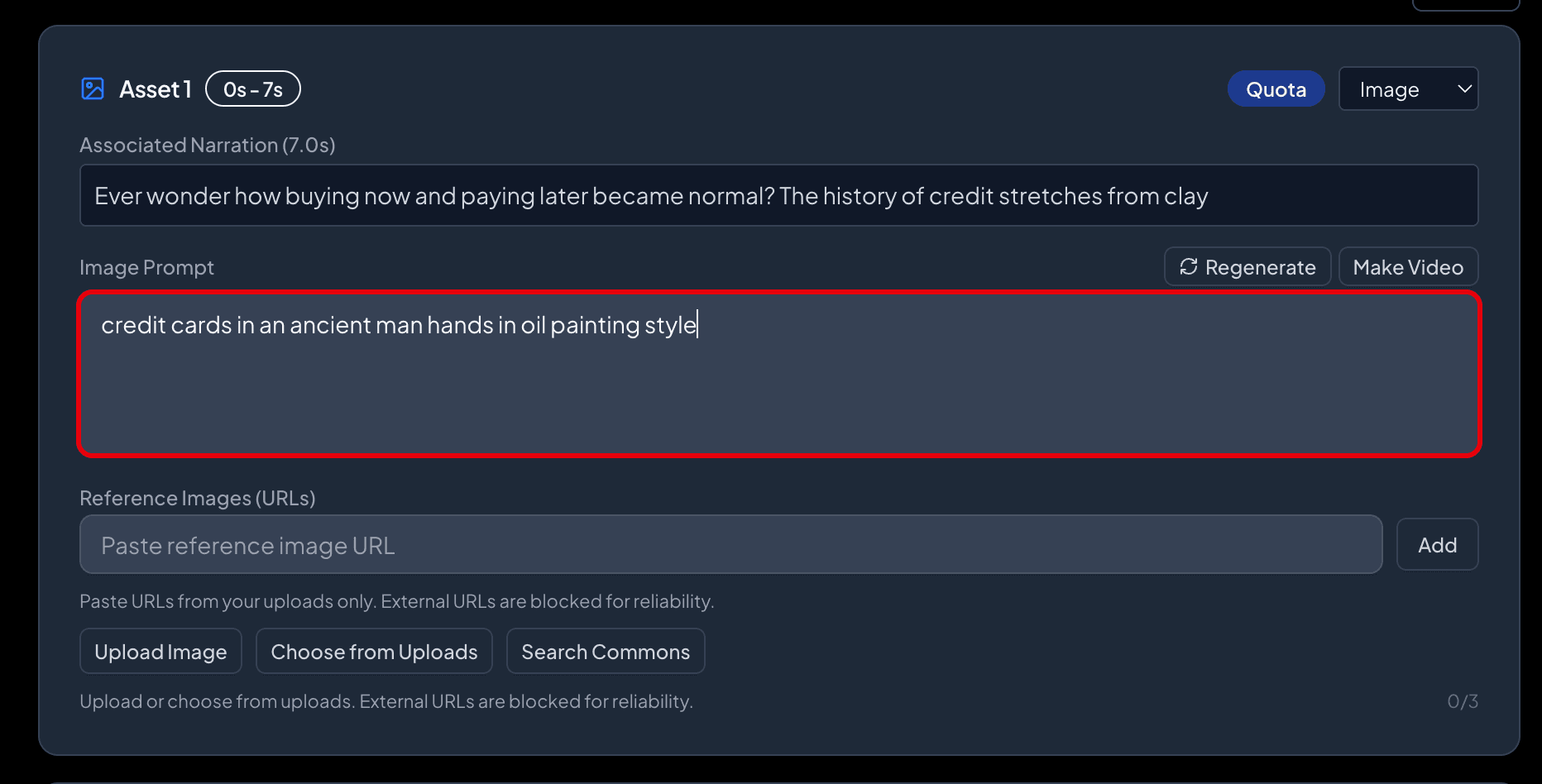Trigger Regenerate for the image prompt
This screenshot has height=784, width=1542.
1247,266
